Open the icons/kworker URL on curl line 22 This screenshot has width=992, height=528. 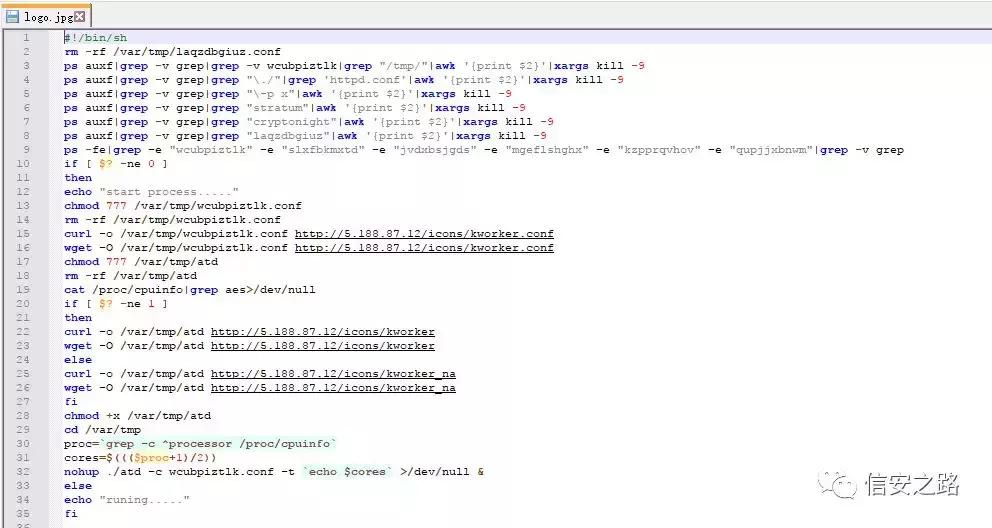point(323,332)
